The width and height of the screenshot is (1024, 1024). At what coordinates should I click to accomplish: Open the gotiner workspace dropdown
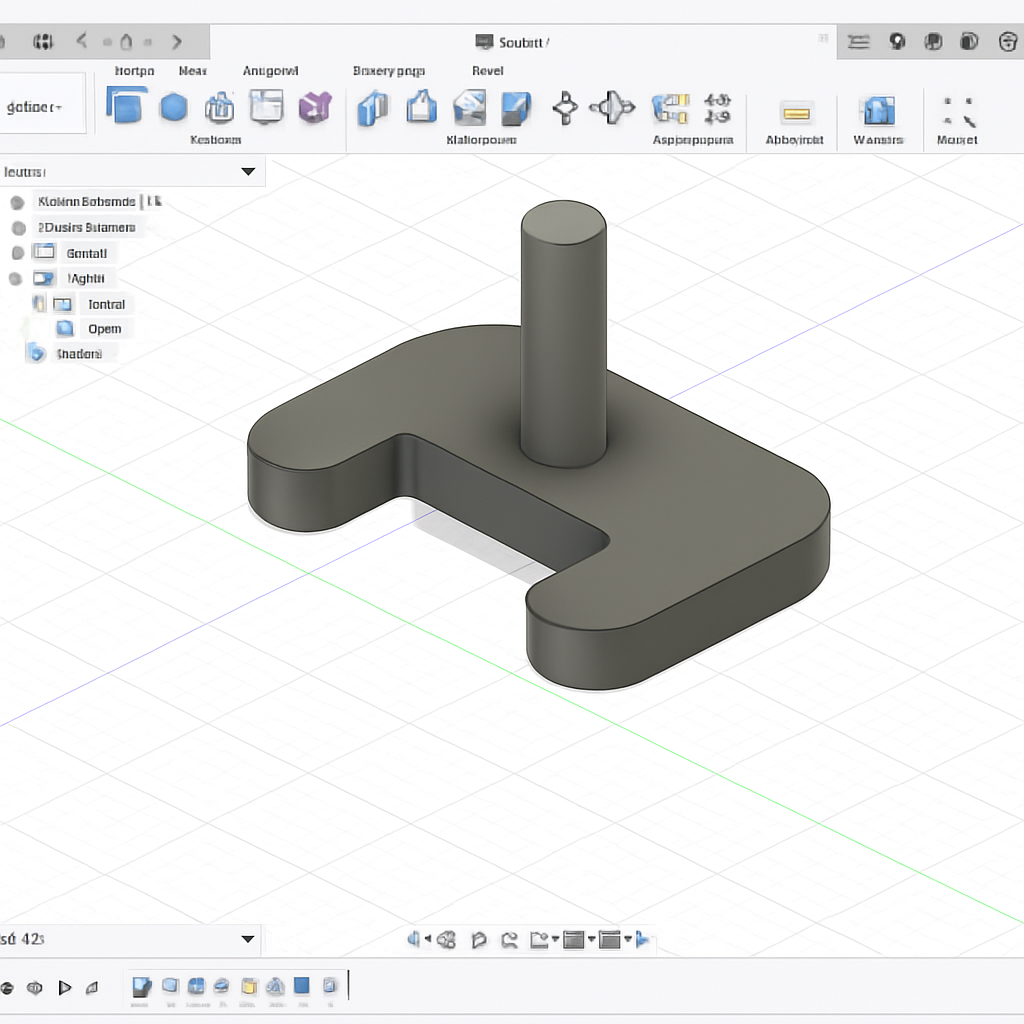pos(36,107)
